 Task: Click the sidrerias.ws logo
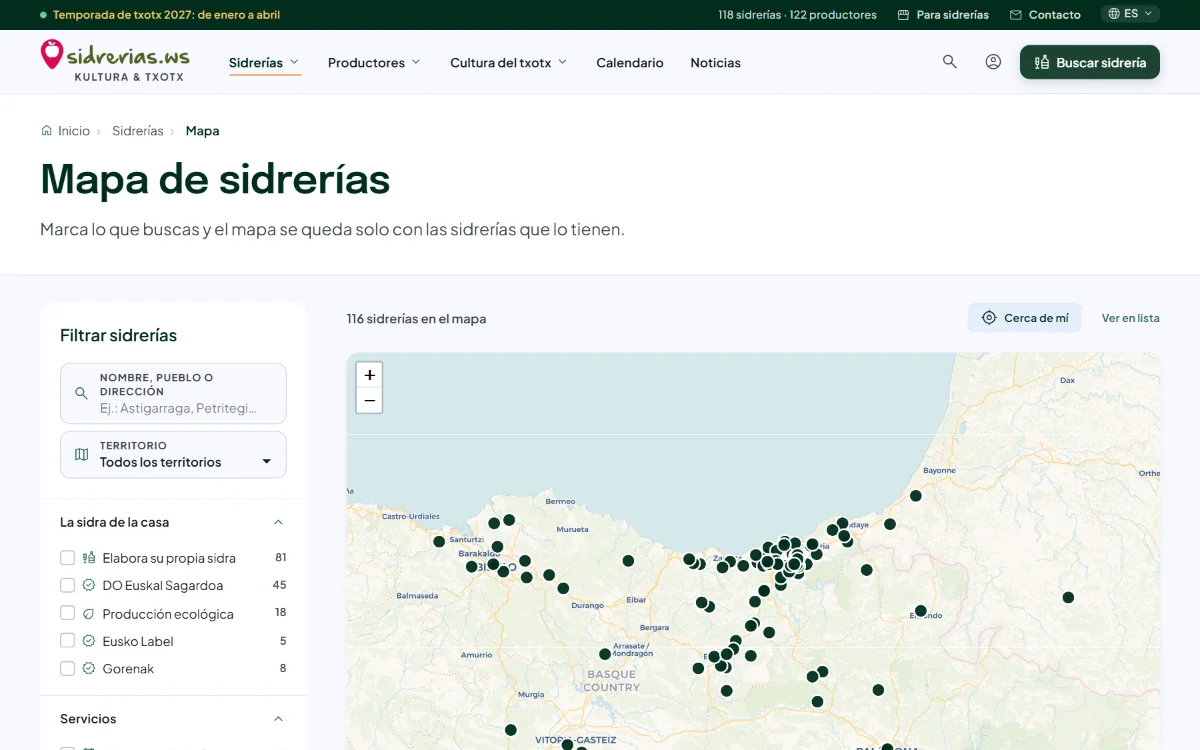coord(115,60)
